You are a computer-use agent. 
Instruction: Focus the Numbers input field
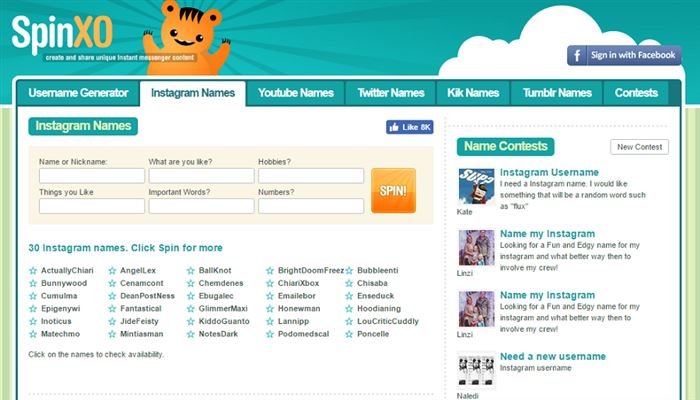click(x=311, y=206)
